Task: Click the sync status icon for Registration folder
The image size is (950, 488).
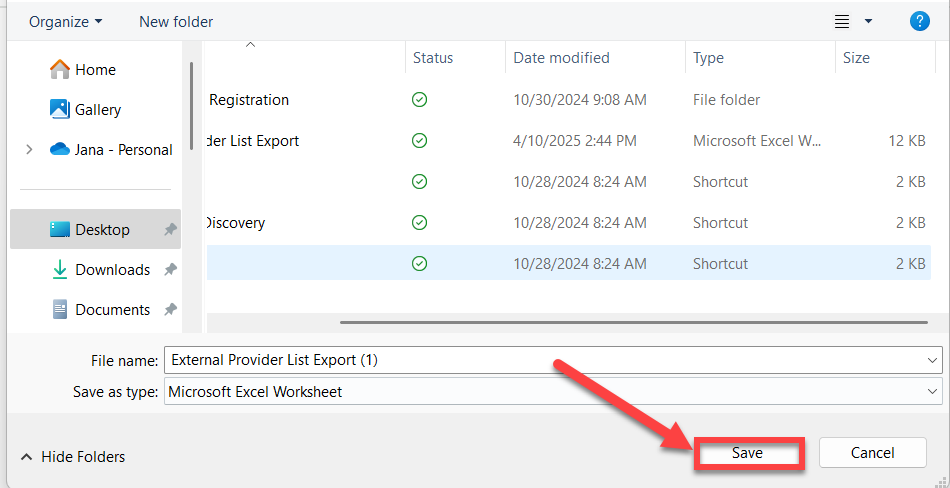Action: click(420, 100)
